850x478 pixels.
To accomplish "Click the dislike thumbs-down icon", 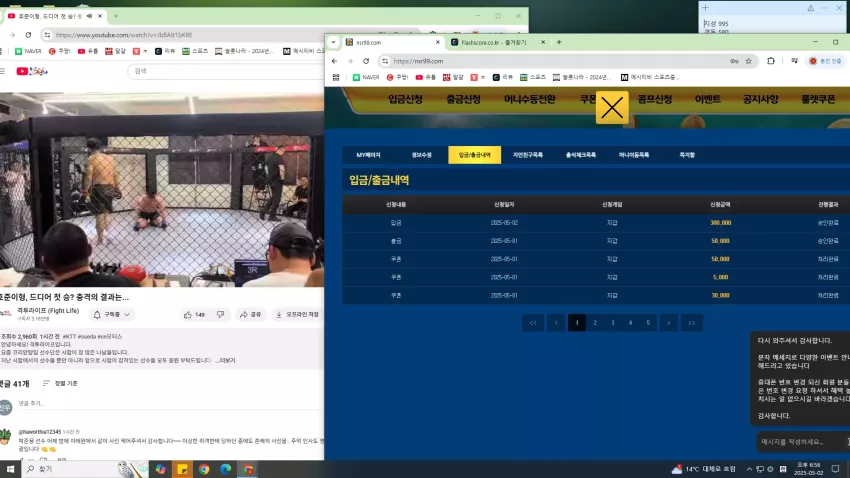I will 220,314.
